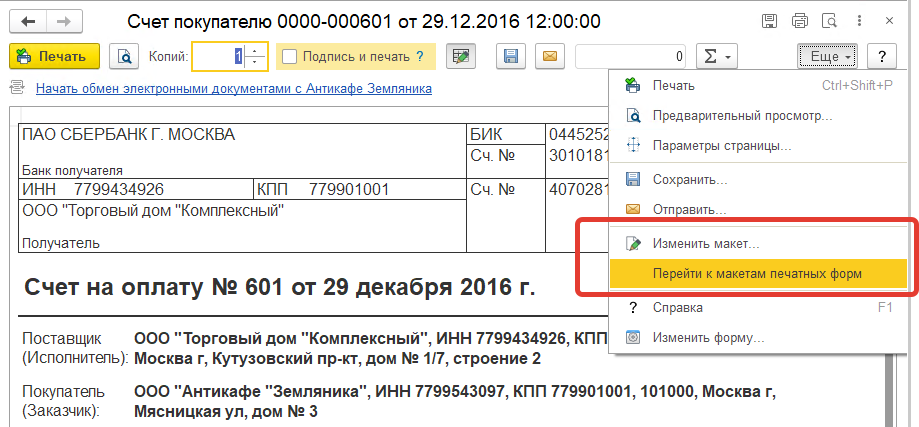Toggle the edit layout toolbar icon
This screenshot has width=919, height=427.
461,57
